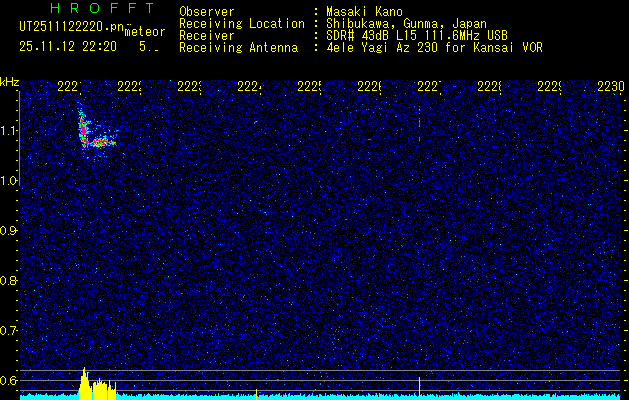Click frequency axis label 0.9

(x=9, y=231)
